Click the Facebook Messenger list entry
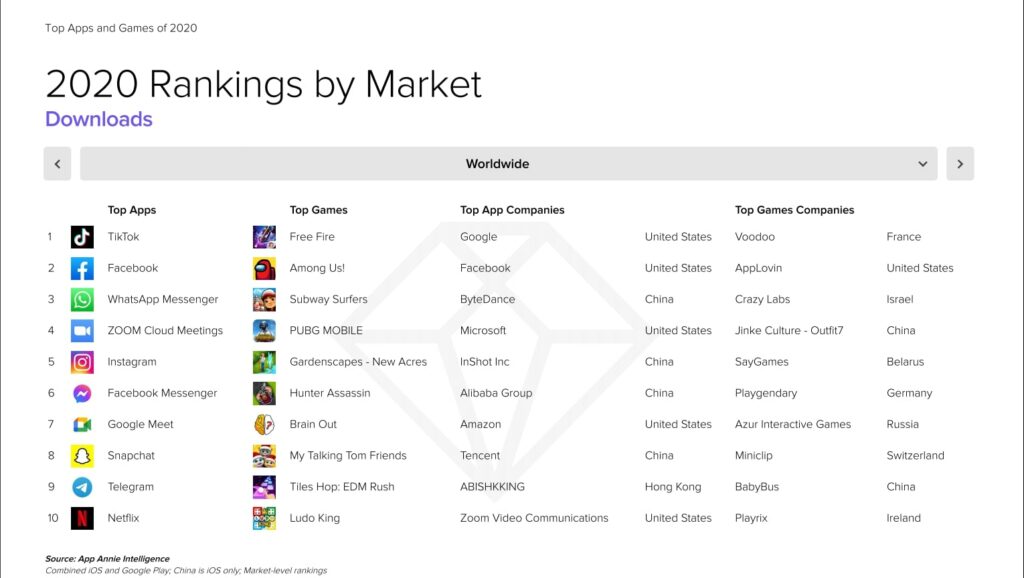The height and width of the screenshot is (578, 1024). point(162,393)
